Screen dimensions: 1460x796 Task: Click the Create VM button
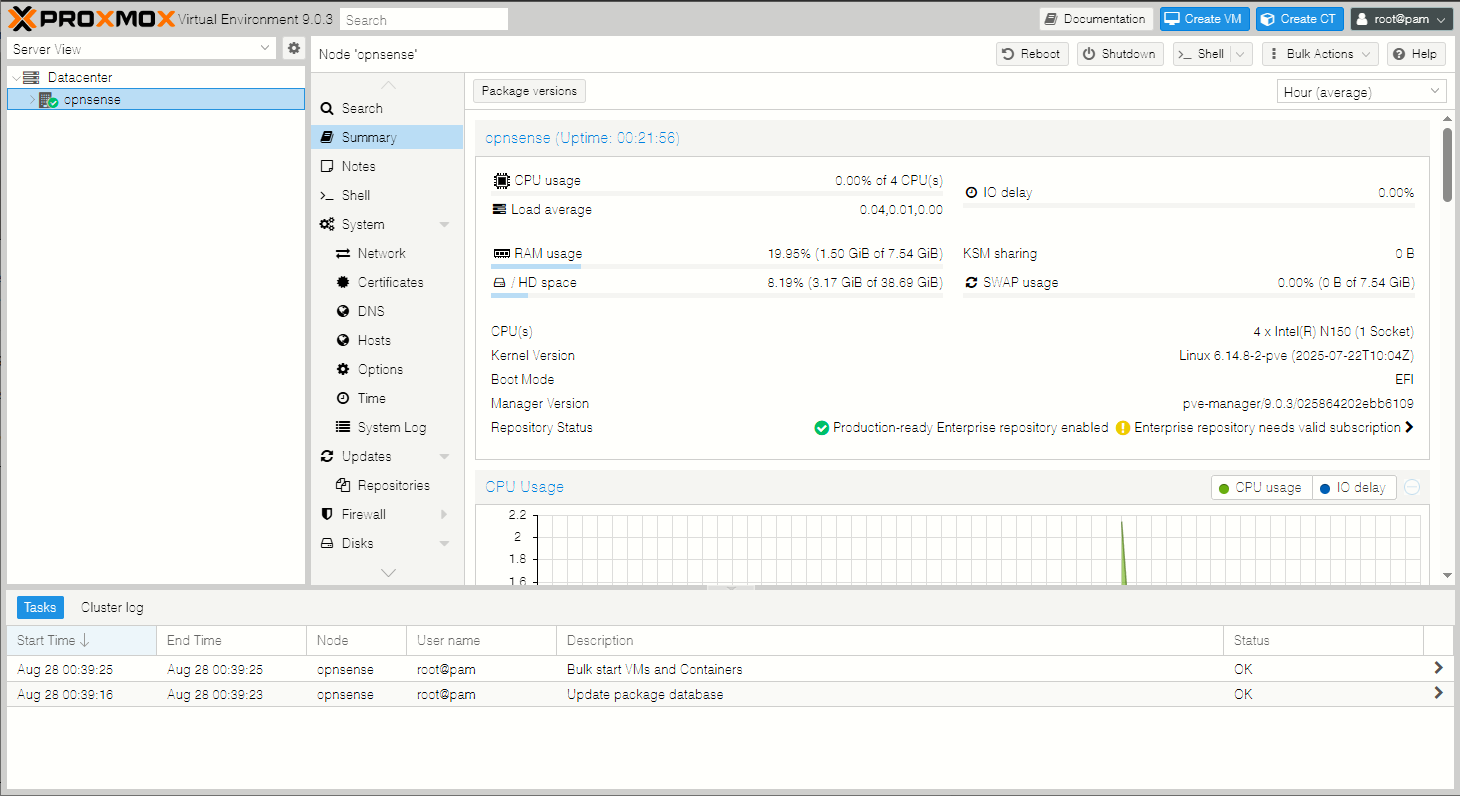(1204, 19)
